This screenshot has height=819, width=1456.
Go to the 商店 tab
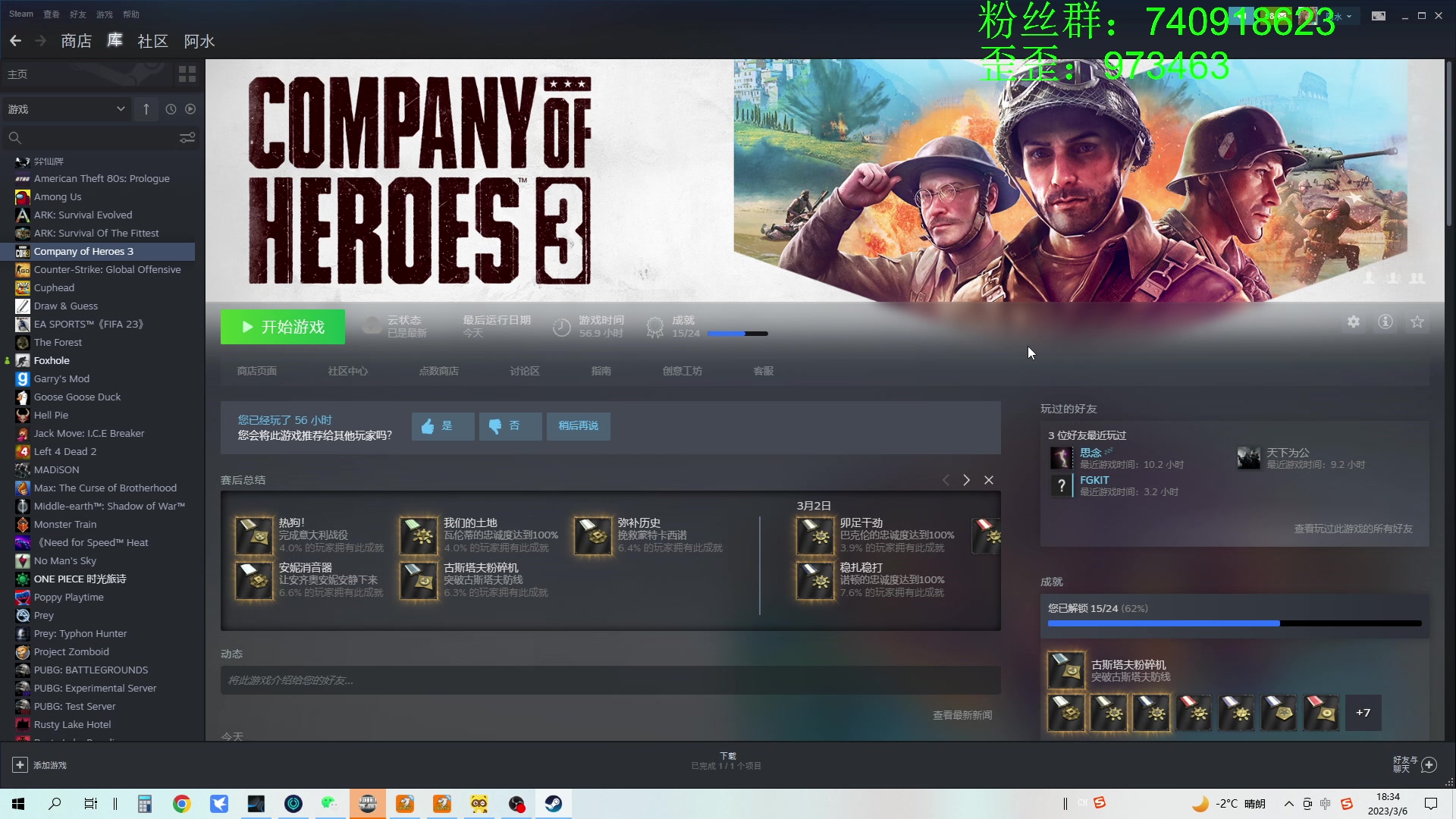click(76, 41)
